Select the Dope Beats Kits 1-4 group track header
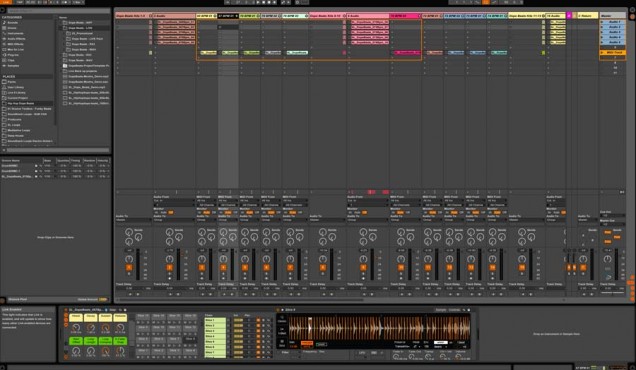636x370 pixels. click(x=131, y=15)
